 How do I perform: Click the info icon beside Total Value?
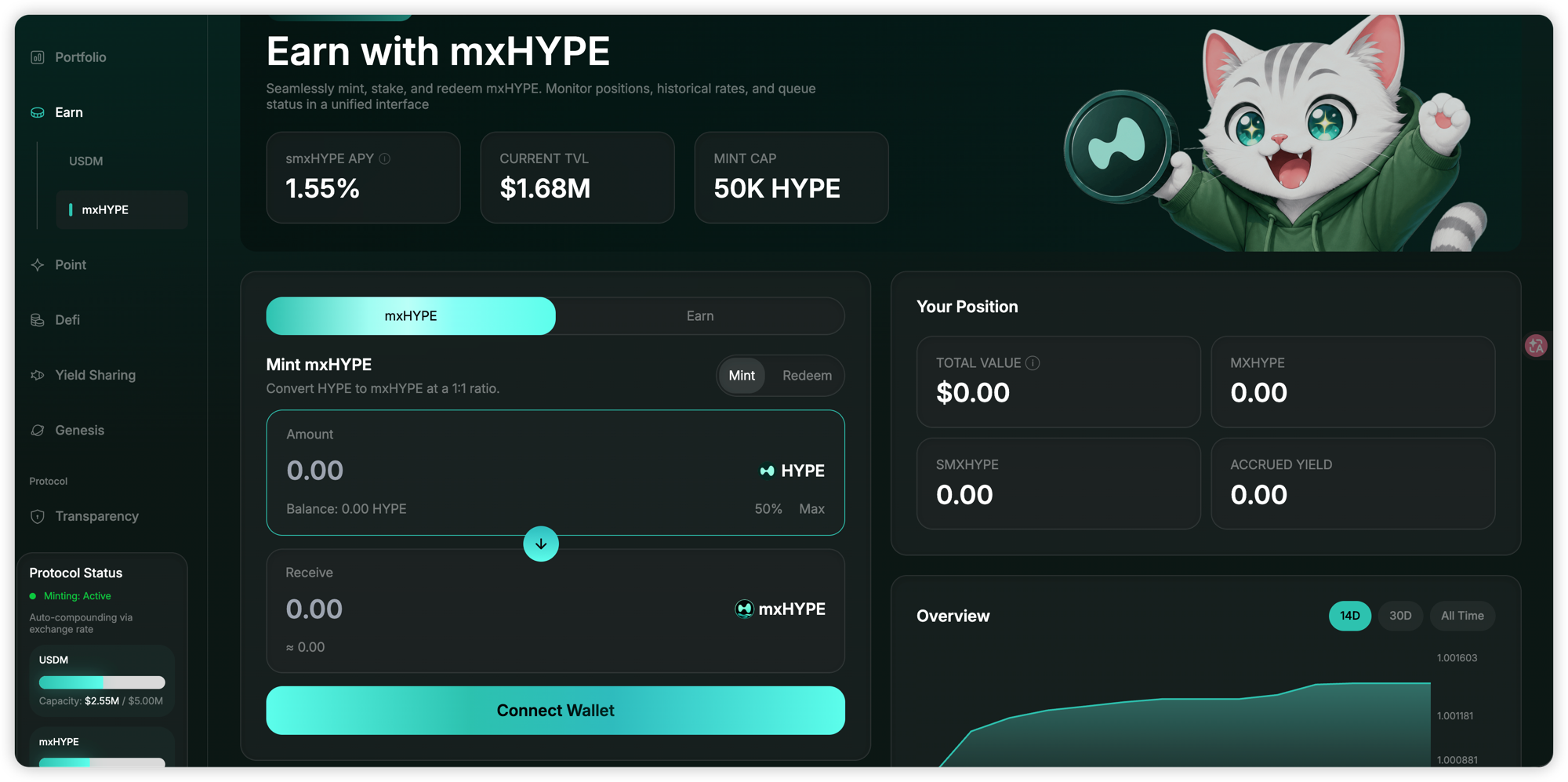[x=1033, y=362]
